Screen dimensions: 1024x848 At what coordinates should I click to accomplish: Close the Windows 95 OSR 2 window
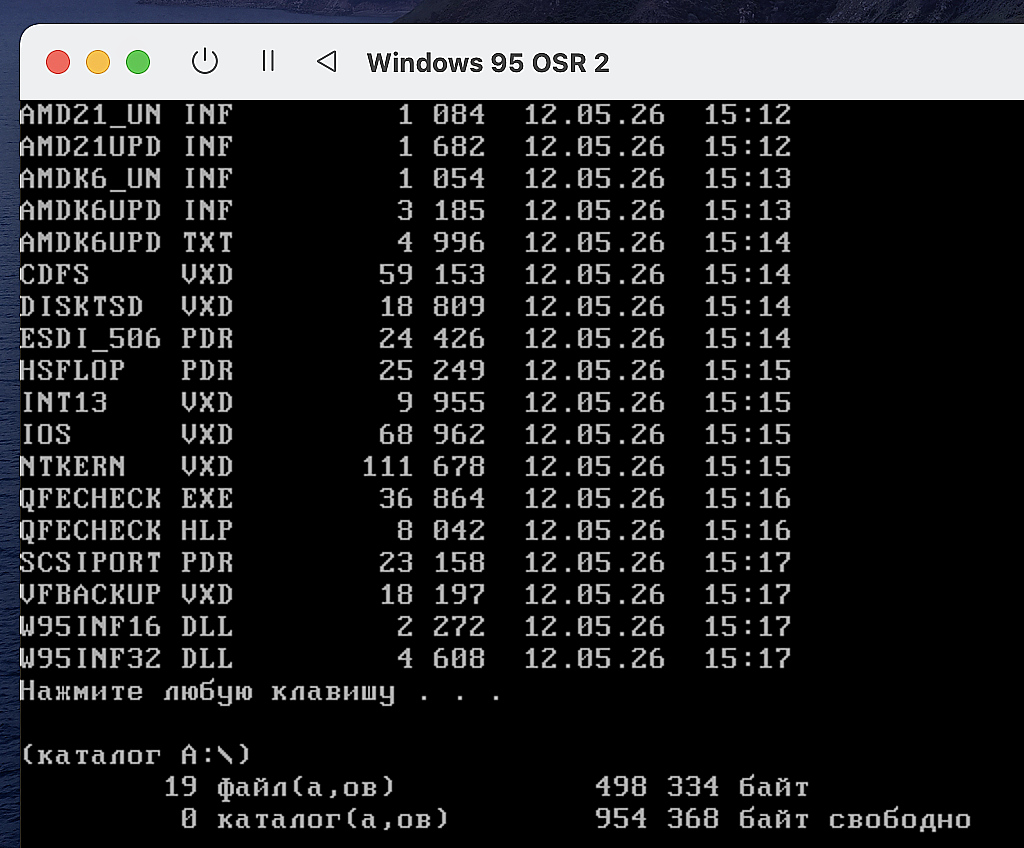click(x=58, y=62)
